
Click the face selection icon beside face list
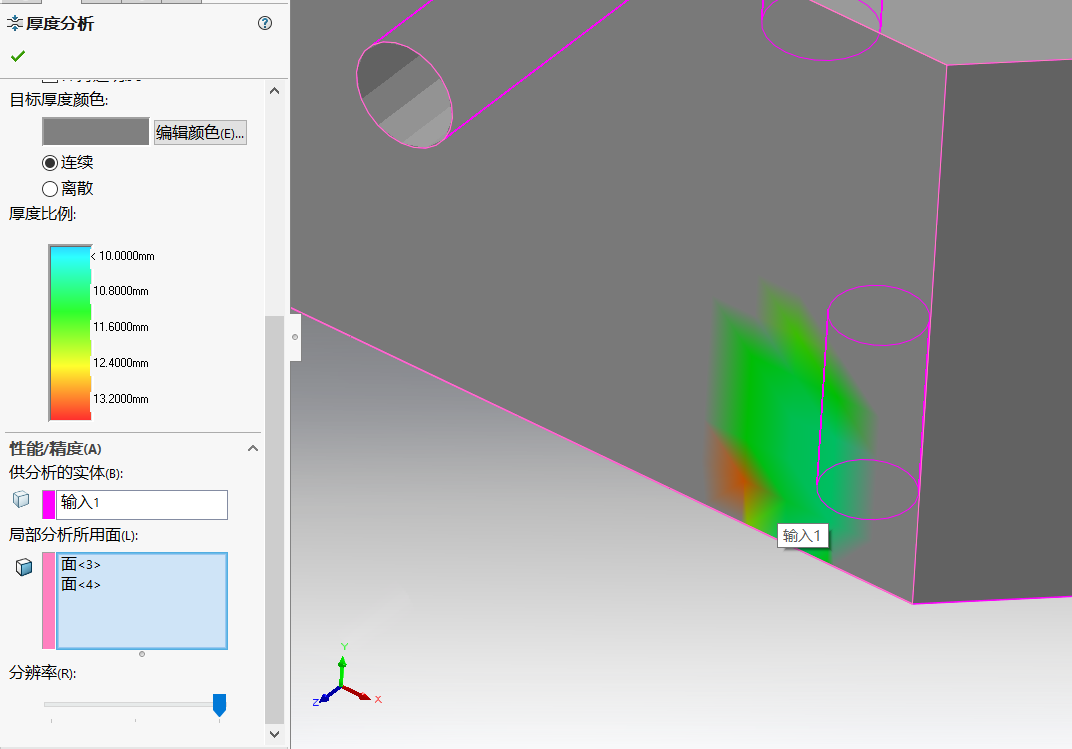coord(24,567)
